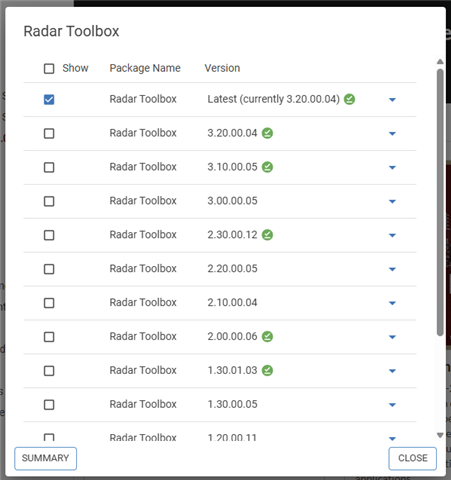Expand options arrow for version 2.20.00.05
Viewport: 451px width, 480px height.
pyautogui.click(x=392, y=269)
